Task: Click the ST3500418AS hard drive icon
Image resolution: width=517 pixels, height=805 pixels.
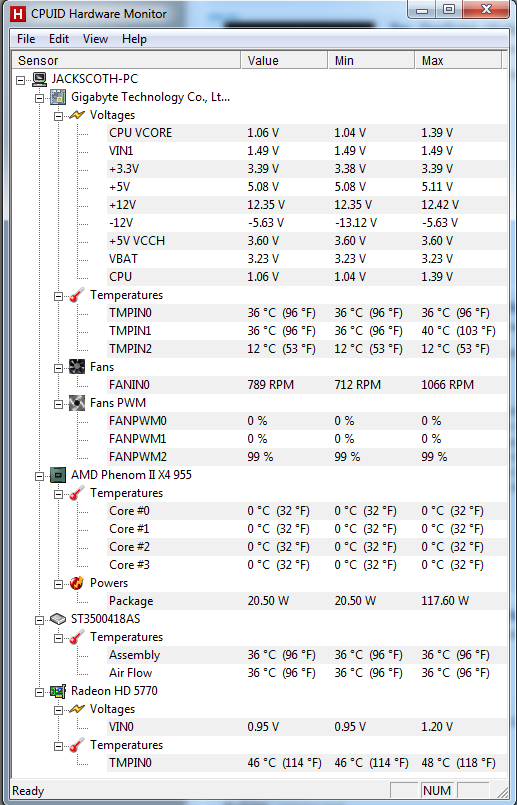Action: tap(58, 619)
